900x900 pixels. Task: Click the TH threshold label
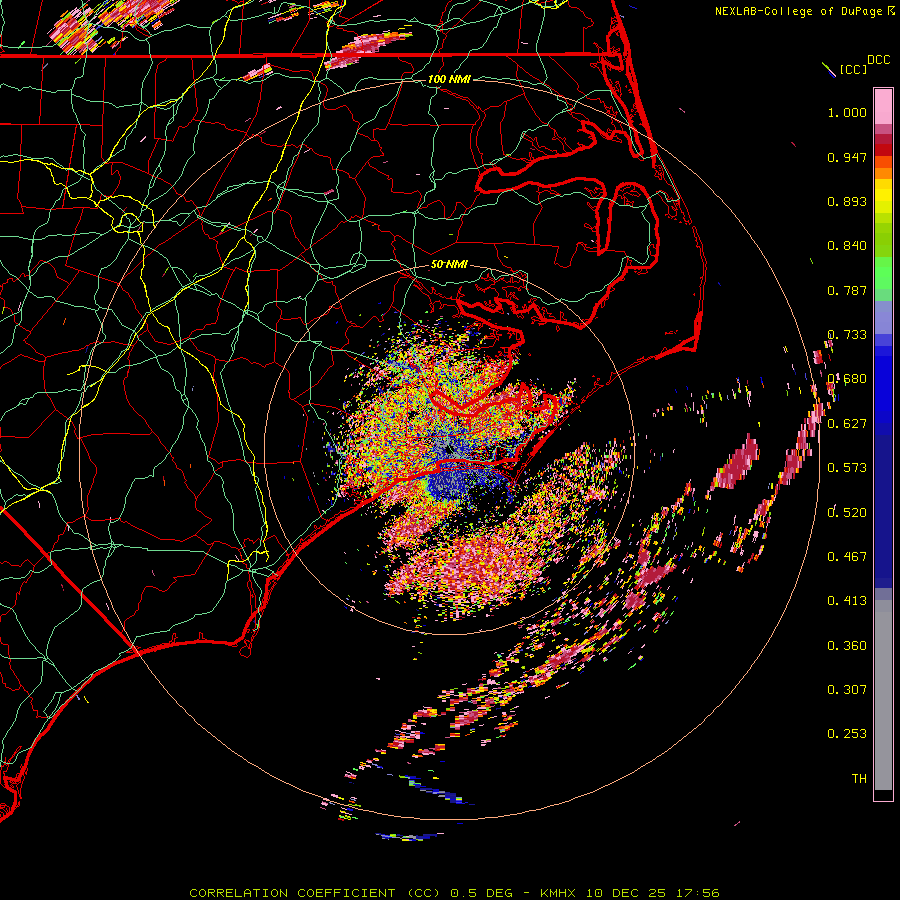pos(859,779)
